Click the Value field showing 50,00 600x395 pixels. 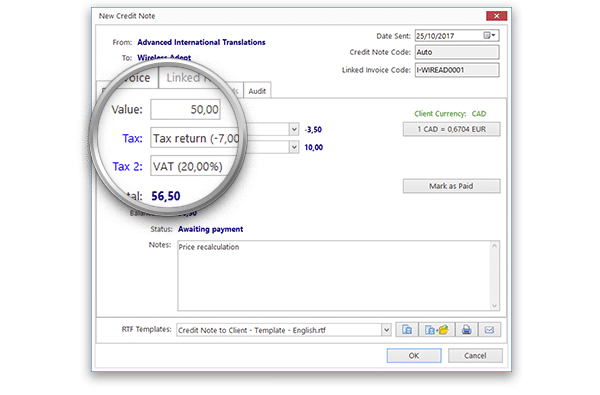click(186, 109)
